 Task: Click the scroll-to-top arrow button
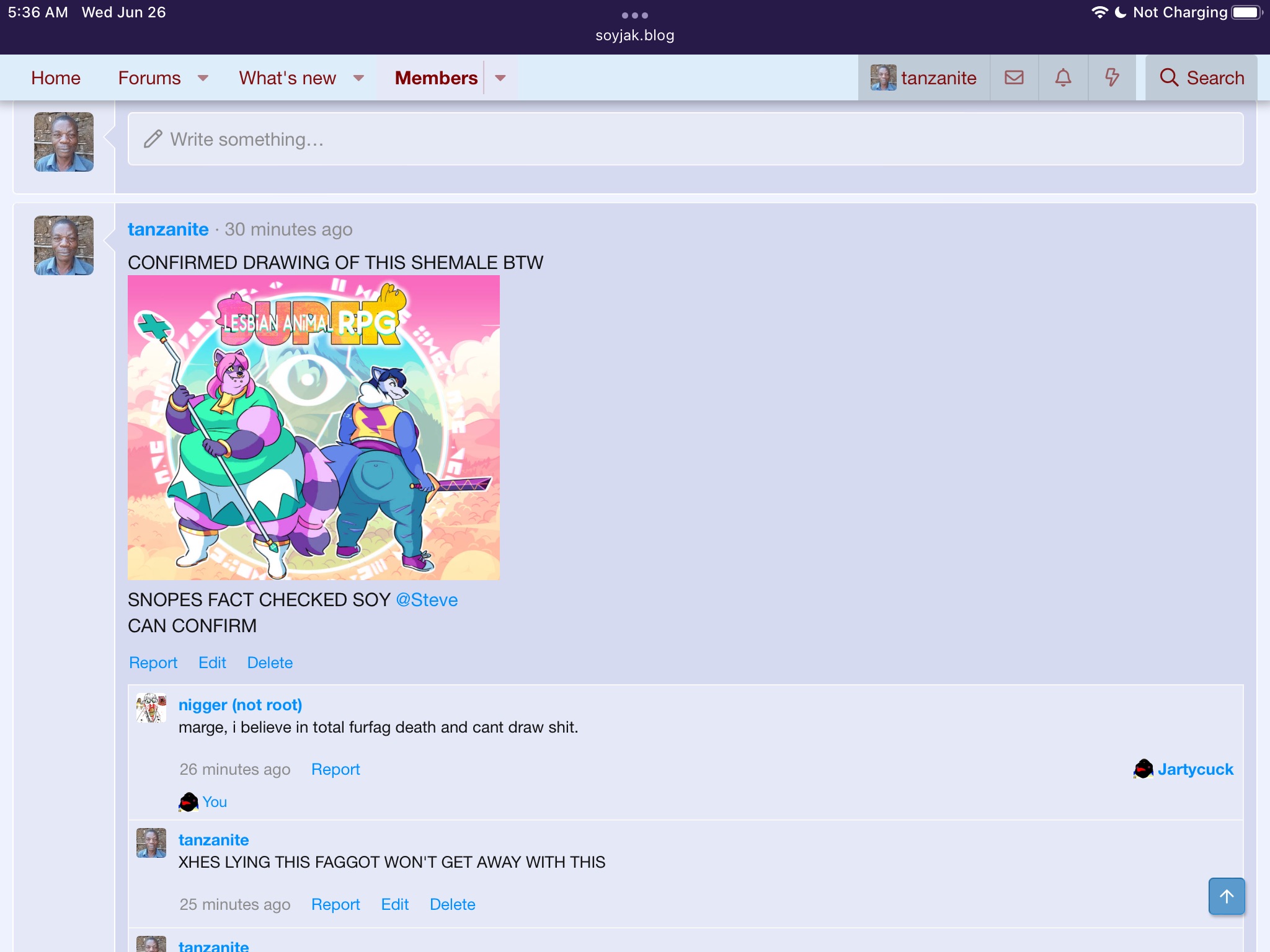tap(1226, 896)
